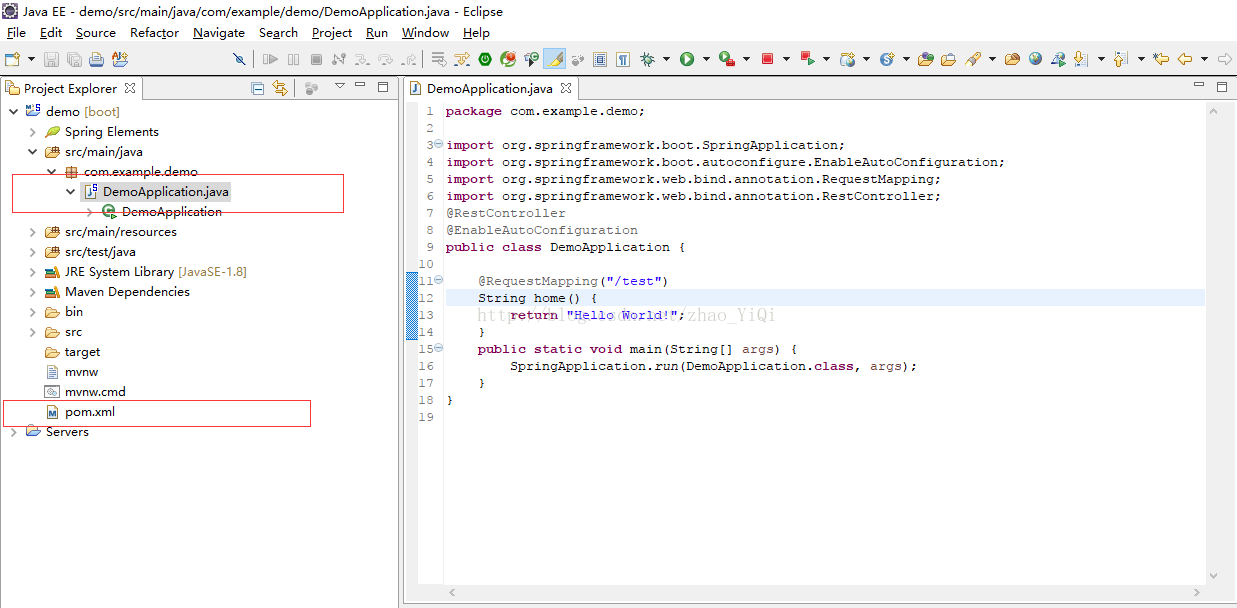Screen dimensions: 1237x608
Task: Click the Debug bug icon
Action: coord(648,59)
